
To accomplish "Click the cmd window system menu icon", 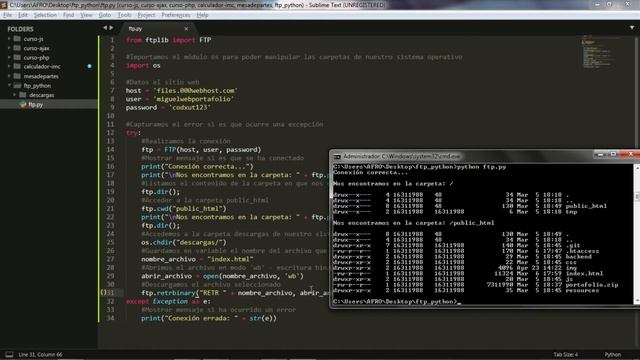I will [x=337, y=157].
